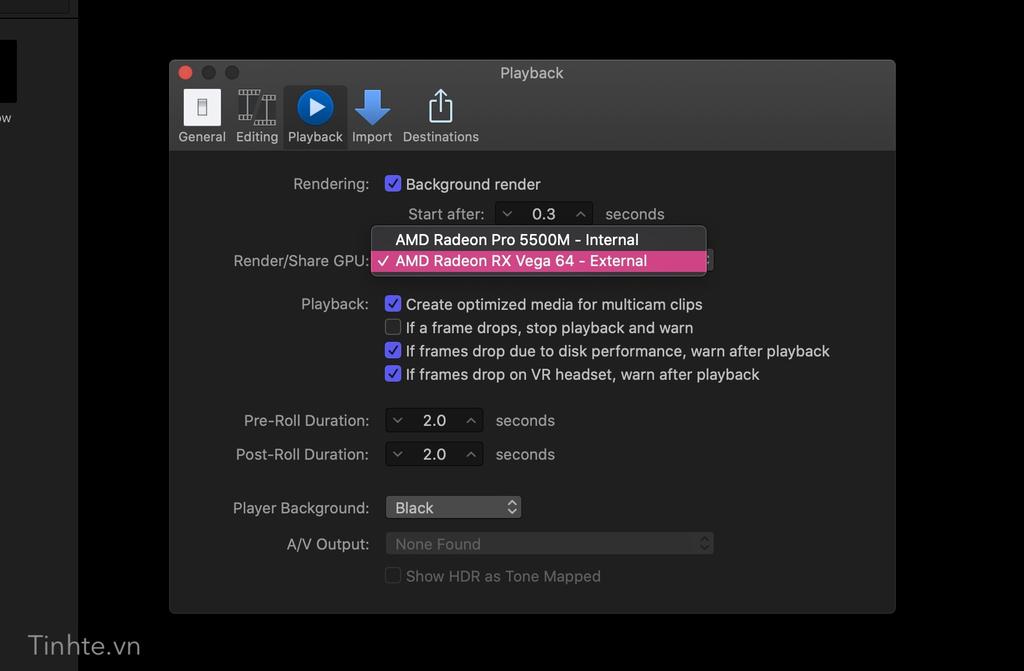Close the Playback preferences window
Viewport: 1024px width, 671px height.
(185, 72)
